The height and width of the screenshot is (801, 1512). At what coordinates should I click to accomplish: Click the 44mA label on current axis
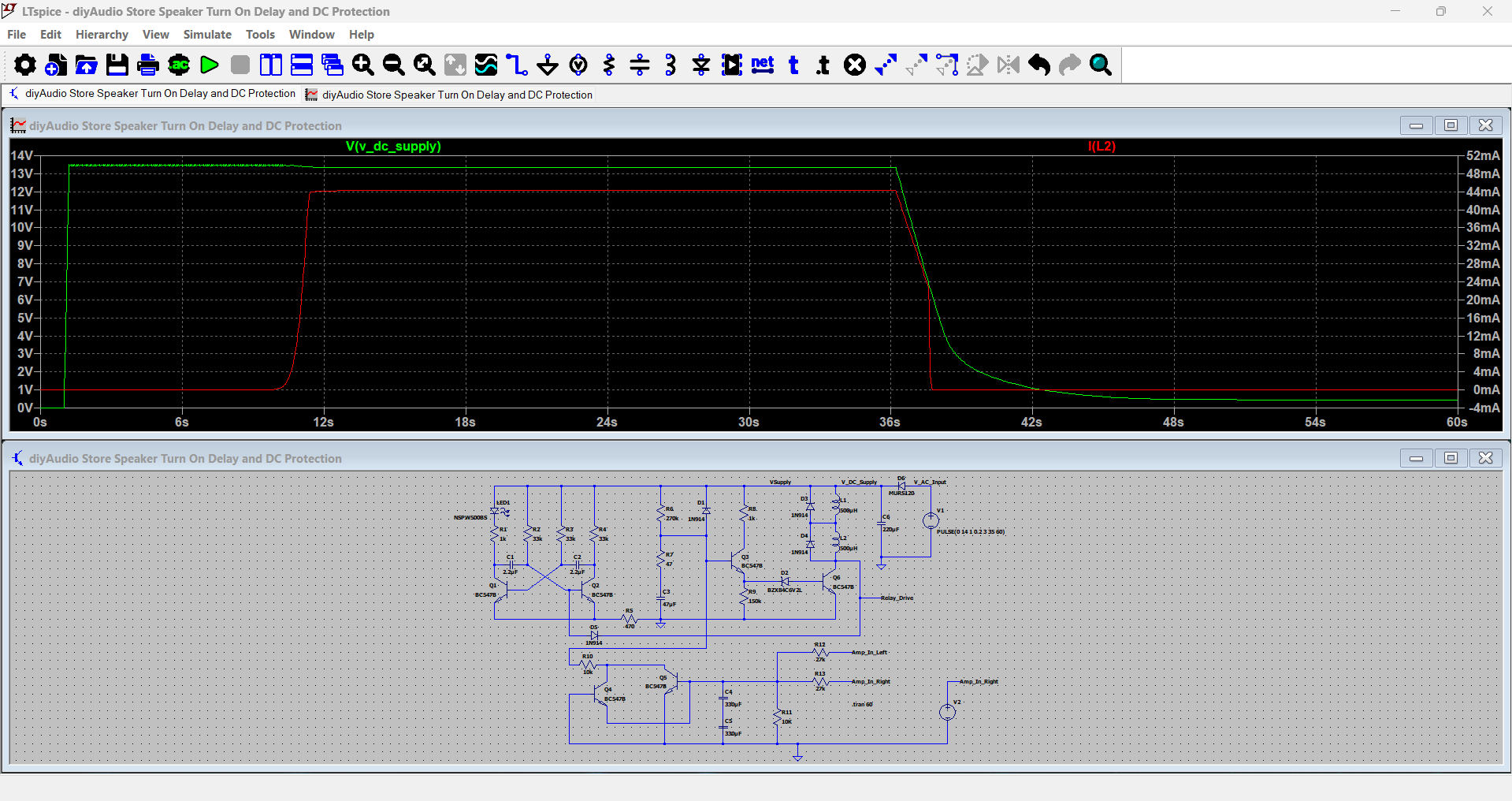(1483, 192)
